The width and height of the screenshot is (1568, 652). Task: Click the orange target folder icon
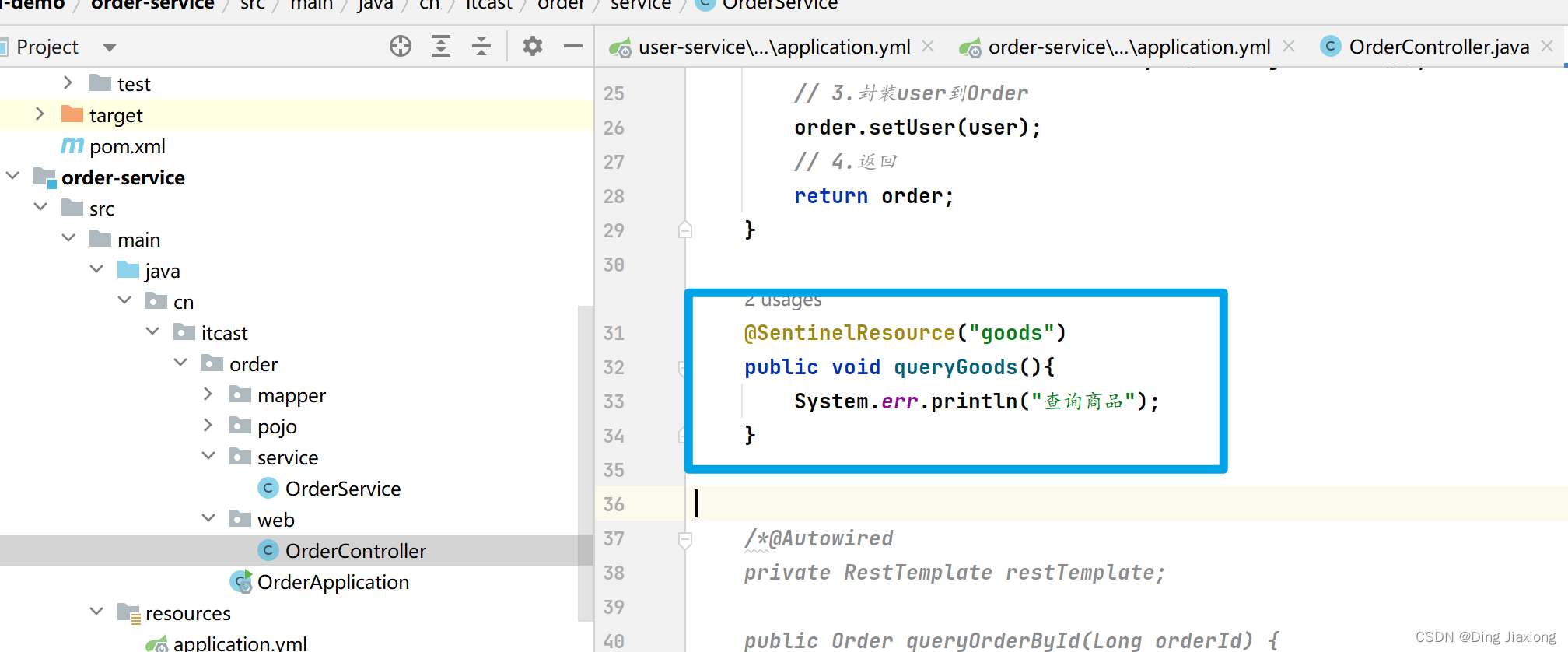tap(72, 114)
